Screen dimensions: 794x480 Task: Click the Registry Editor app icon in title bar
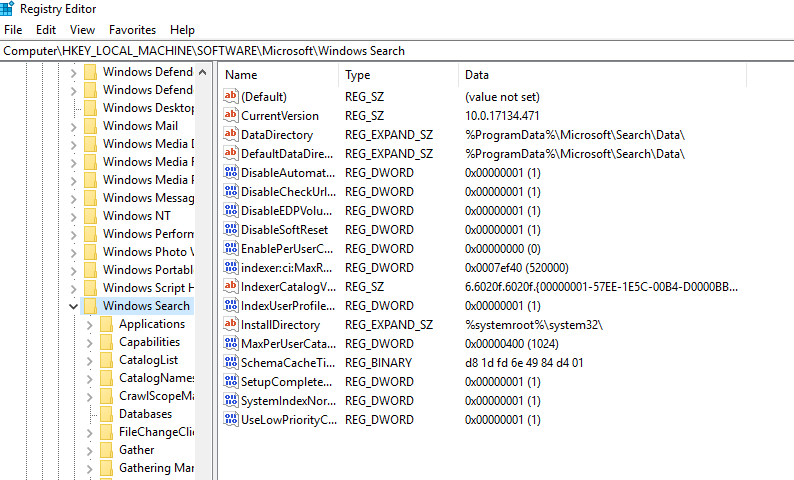7,9
